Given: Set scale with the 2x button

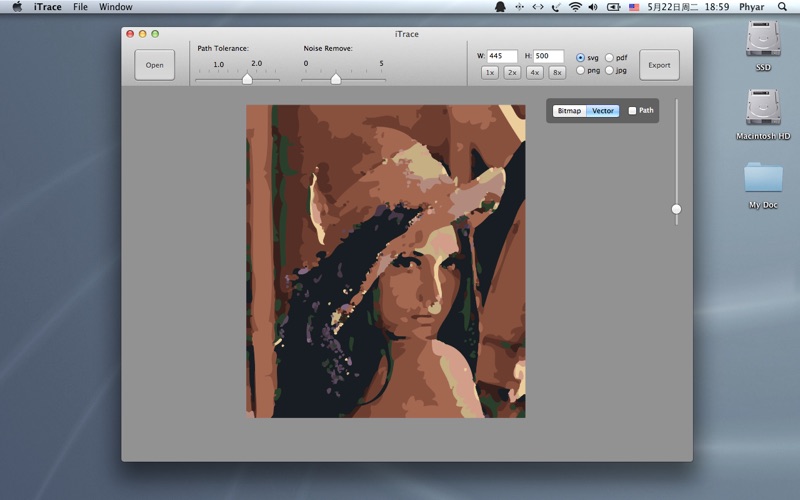Looking at the screenshot, I should coord(512,72).
